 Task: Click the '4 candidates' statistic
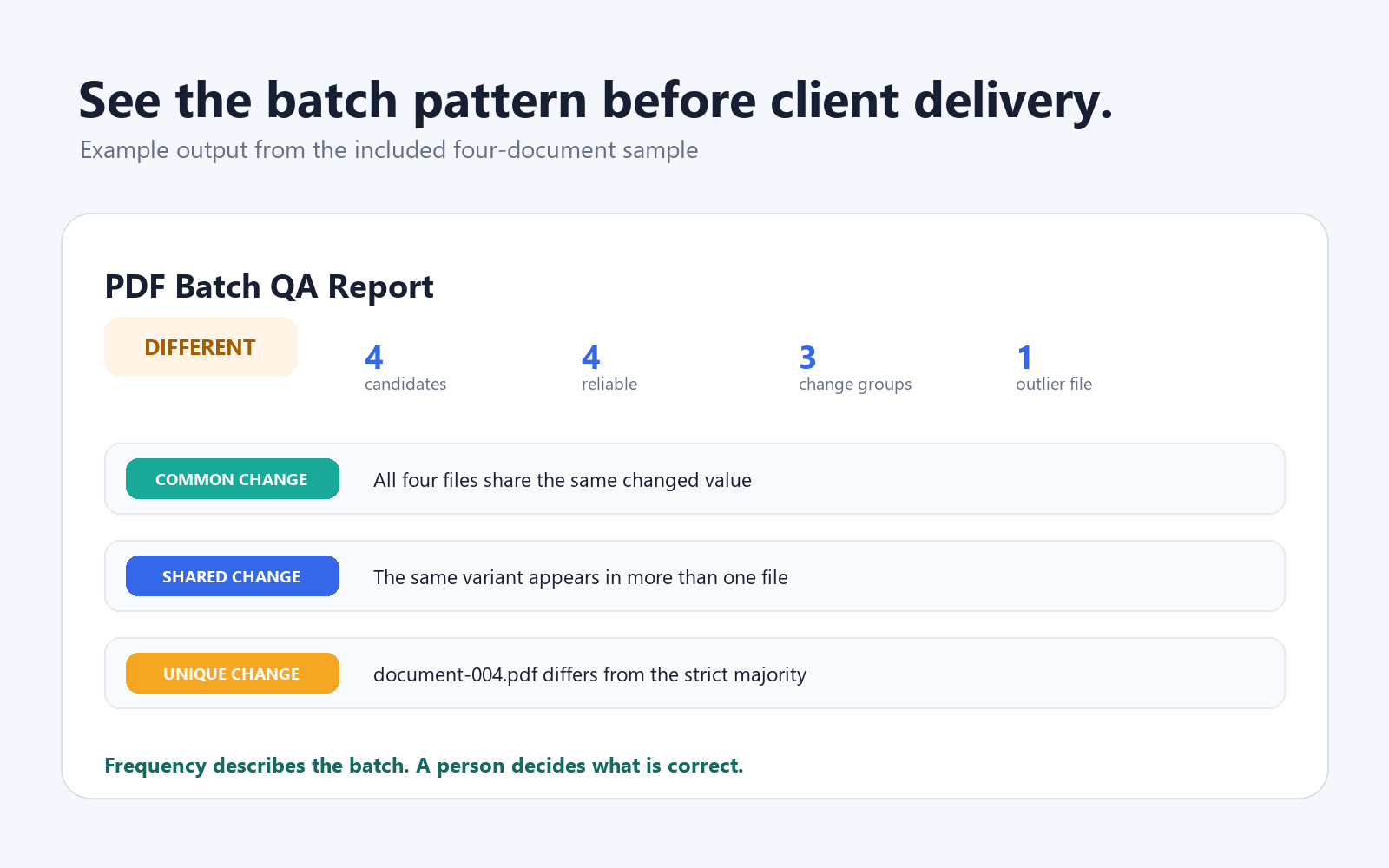pos(405,368)
